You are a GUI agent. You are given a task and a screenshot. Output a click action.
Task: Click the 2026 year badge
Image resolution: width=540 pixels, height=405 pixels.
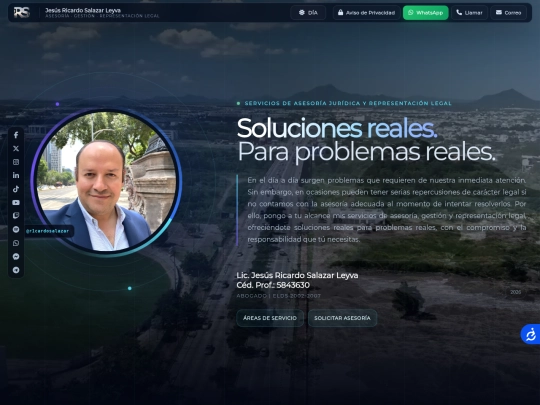coord(516,292)
